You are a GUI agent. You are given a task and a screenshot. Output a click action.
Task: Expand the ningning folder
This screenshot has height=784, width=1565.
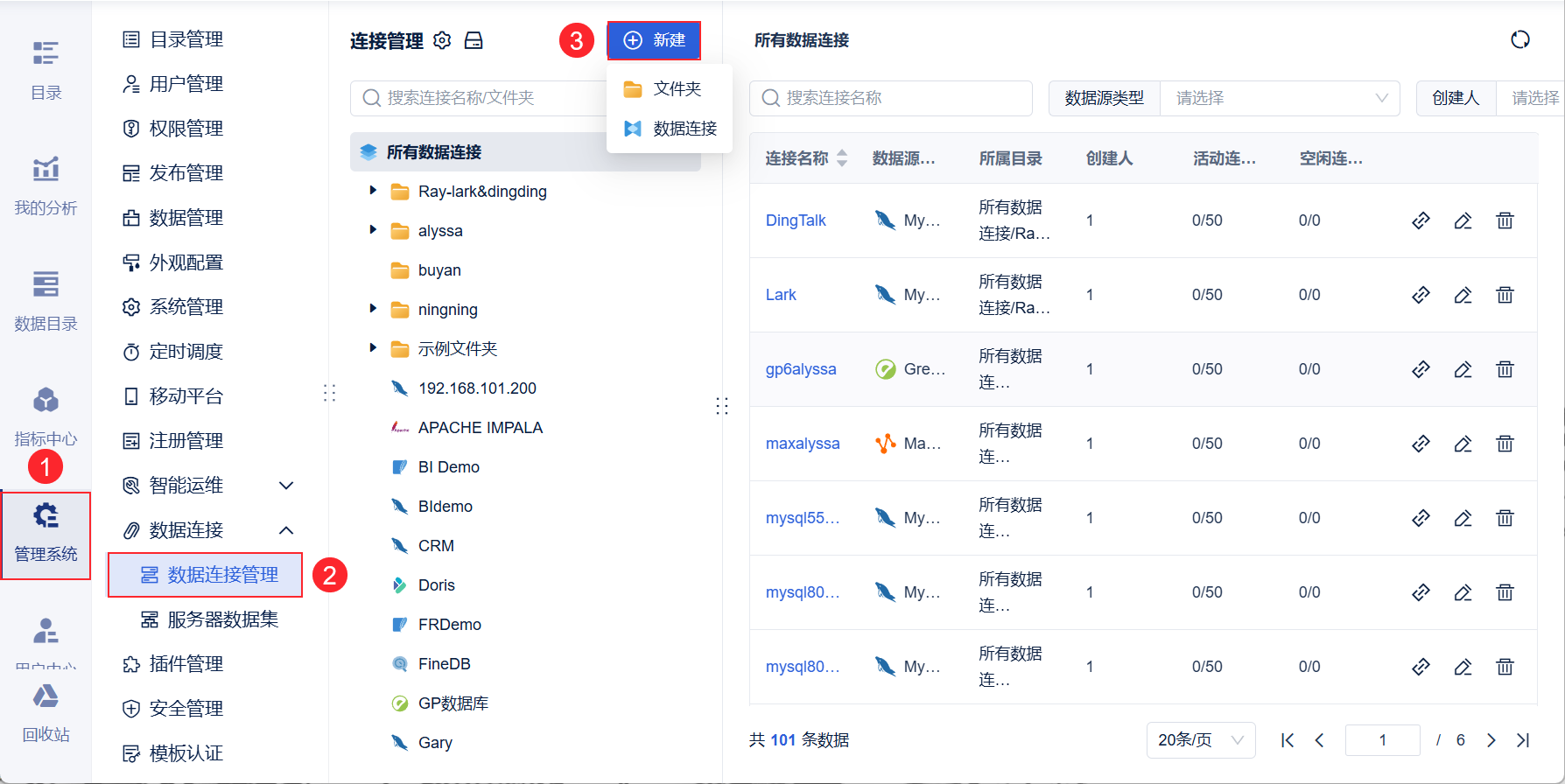pos(373,309)
